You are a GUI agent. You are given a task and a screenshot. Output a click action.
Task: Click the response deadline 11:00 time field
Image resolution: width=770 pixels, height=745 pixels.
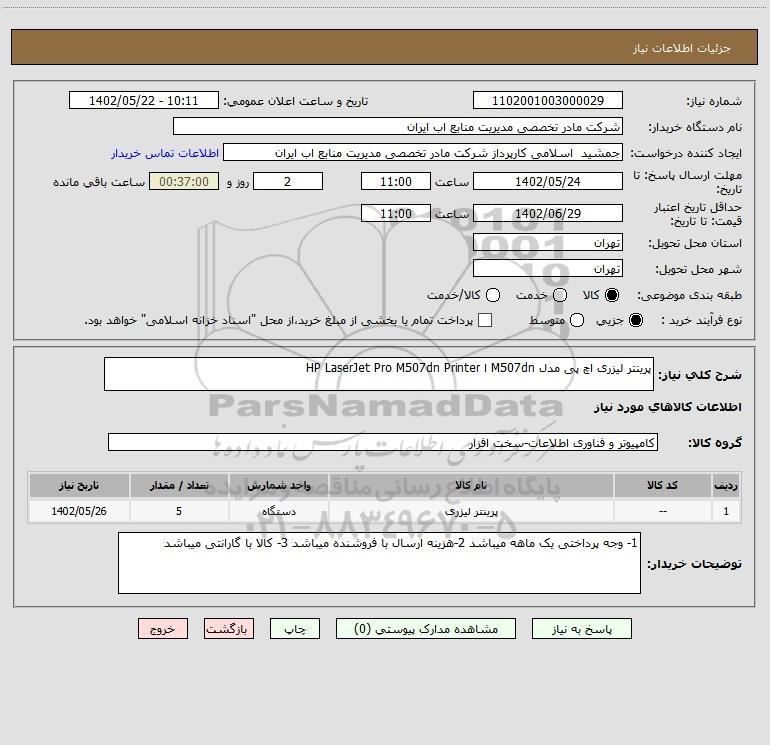pyautogui.click(x=396, y=181)
